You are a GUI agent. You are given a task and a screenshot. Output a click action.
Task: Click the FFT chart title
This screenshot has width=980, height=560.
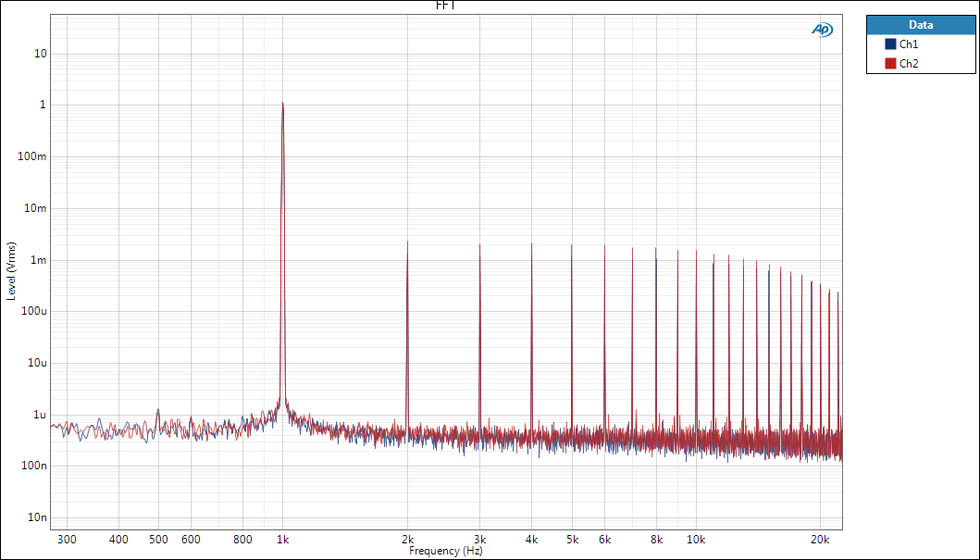(x=447, y=6)
